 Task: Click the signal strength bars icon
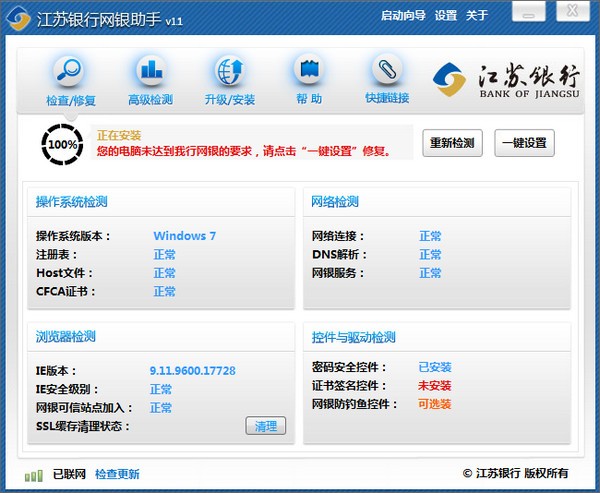pyautogui.click(x=34, y=476)
